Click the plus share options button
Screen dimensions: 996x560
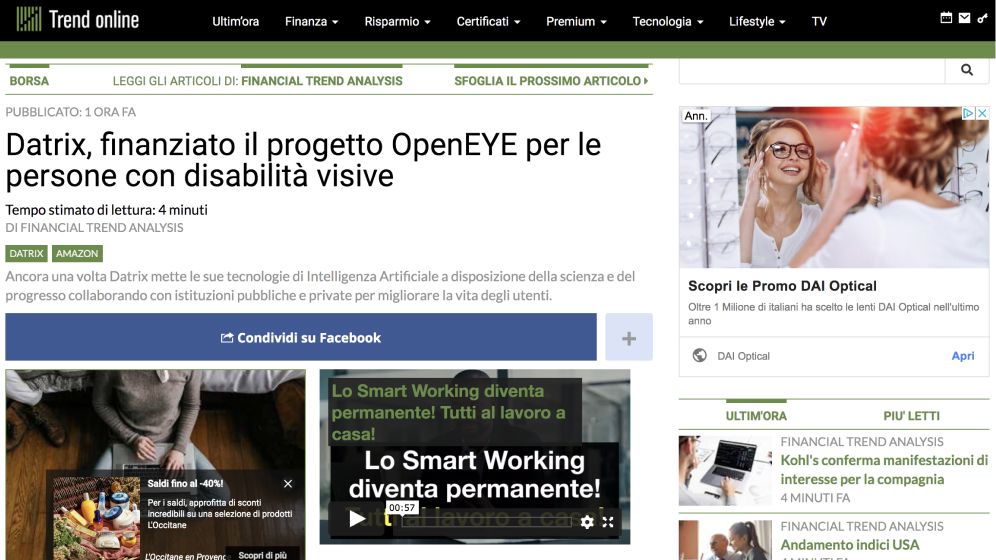point(629,337)
